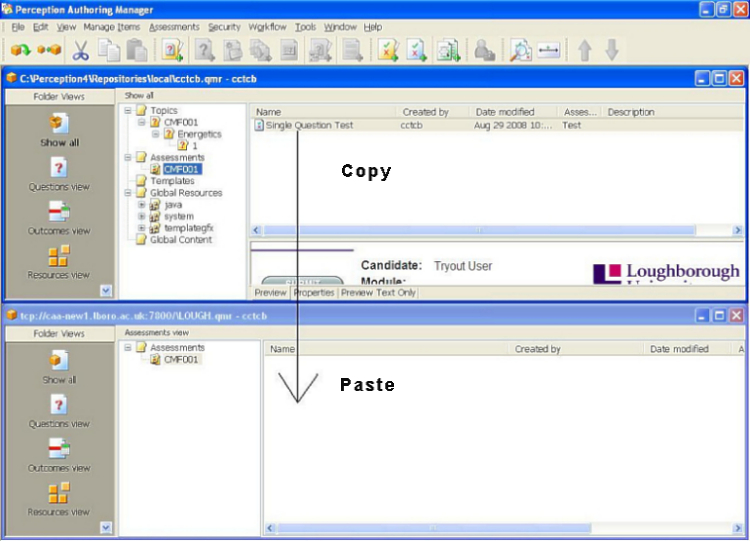Expand the templategfx resource folder
The image size is (750, 541).
pyautogui.click(x=142, y=228)
